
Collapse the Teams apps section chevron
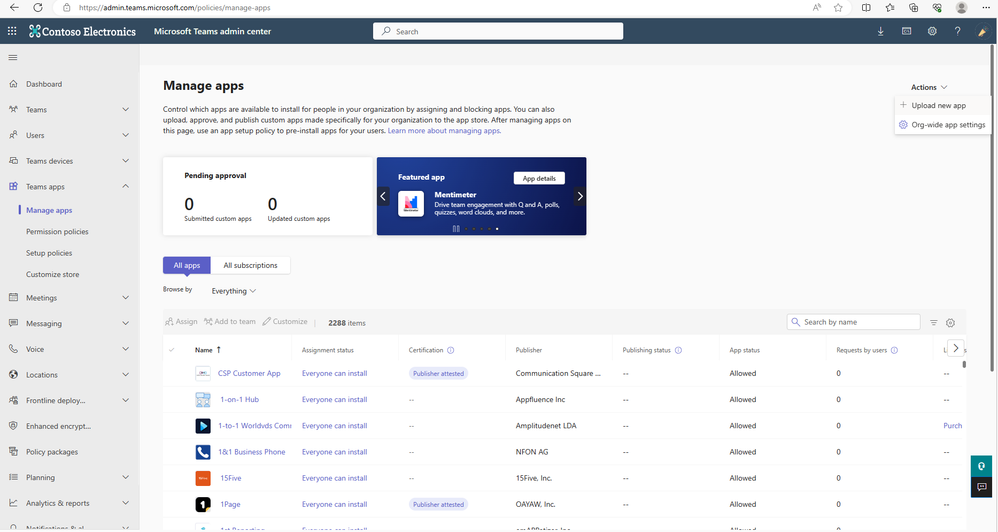pyautogui.click(x=125, y=186)
